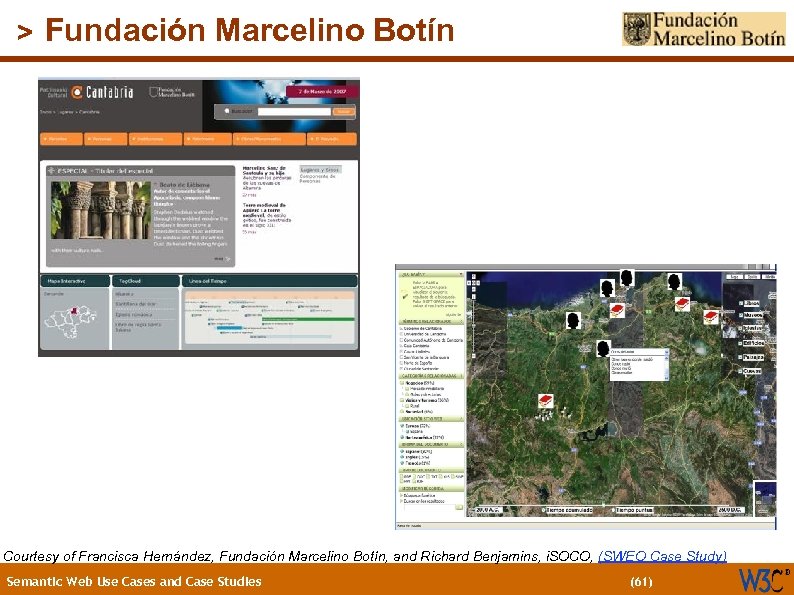This screenshot has height=595, width=794.
Task: Click the westernmost silhouette person marker
Action: pos(573,321)
